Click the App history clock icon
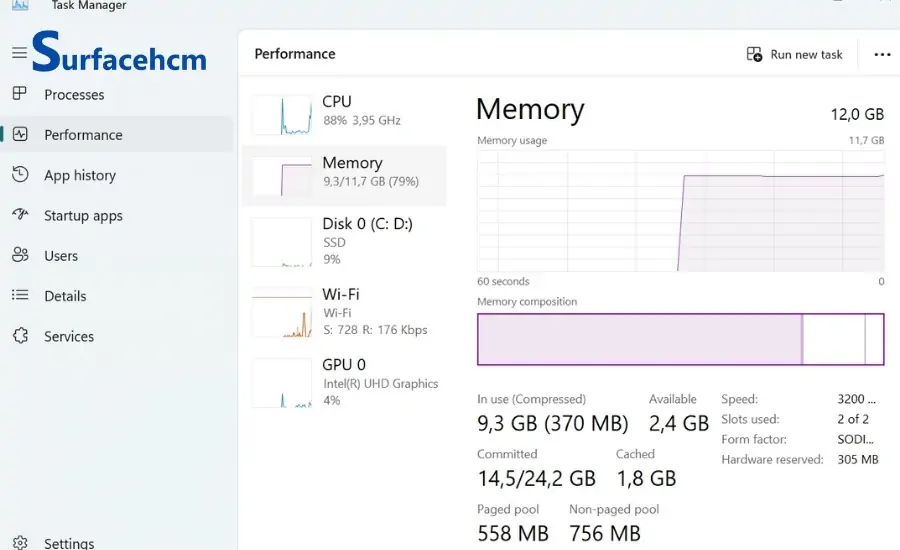Image resolution: width=900 pixels, height=550 pixels. pos(20,175)
